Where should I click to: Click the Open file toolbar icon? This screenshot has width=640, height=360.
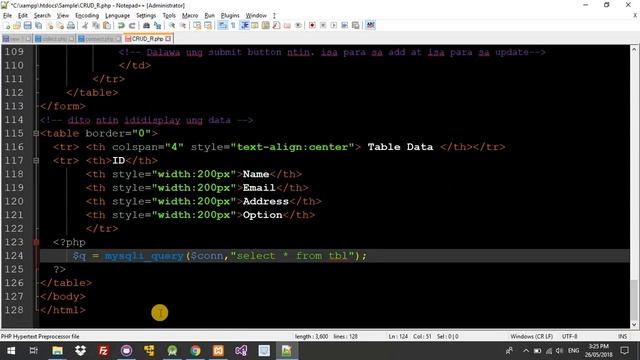tap(17, 25)
